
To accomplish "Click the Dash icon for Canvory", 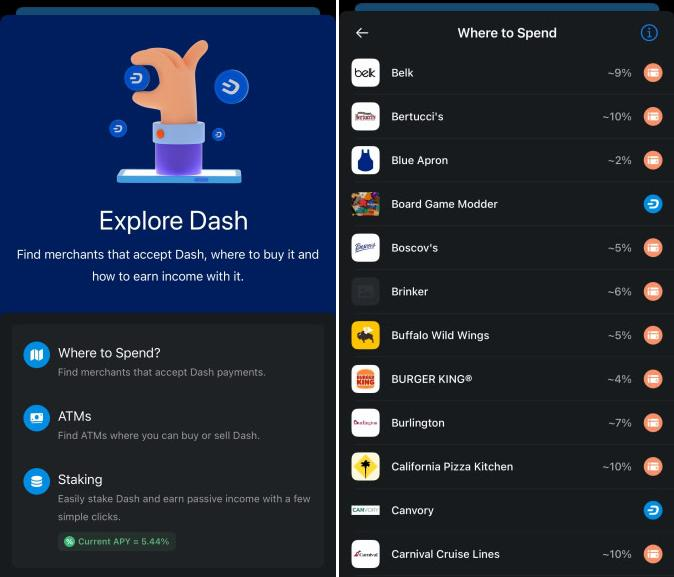I will click(x=653, y=510).
